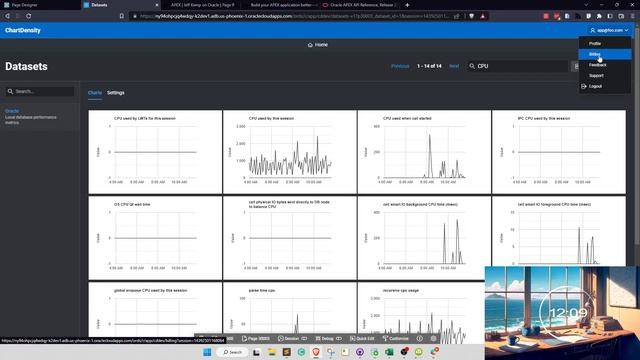
Task: Click the 12:09 clock overlay window
Action: [x=562, y=313]
